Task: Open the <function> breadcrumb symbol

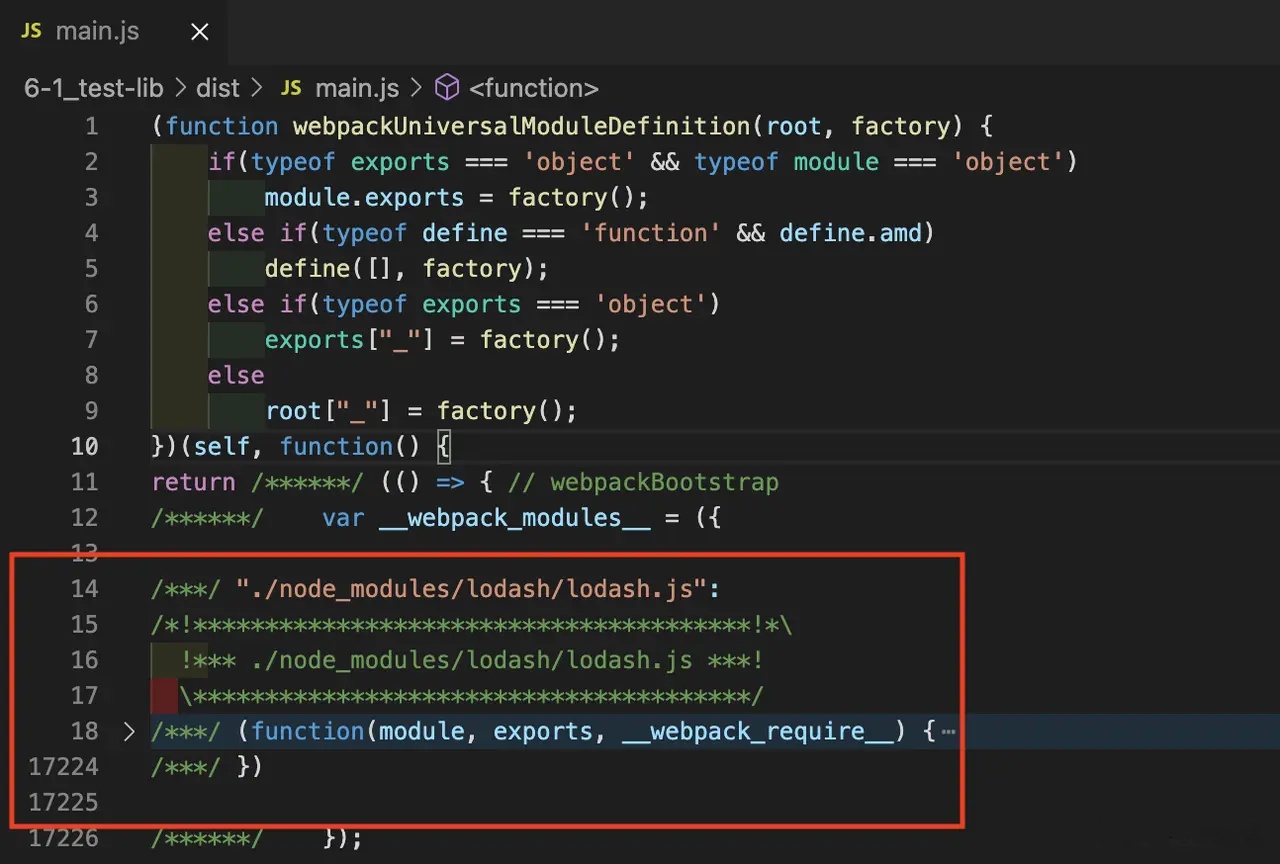Action: click(x=534, y=88)
